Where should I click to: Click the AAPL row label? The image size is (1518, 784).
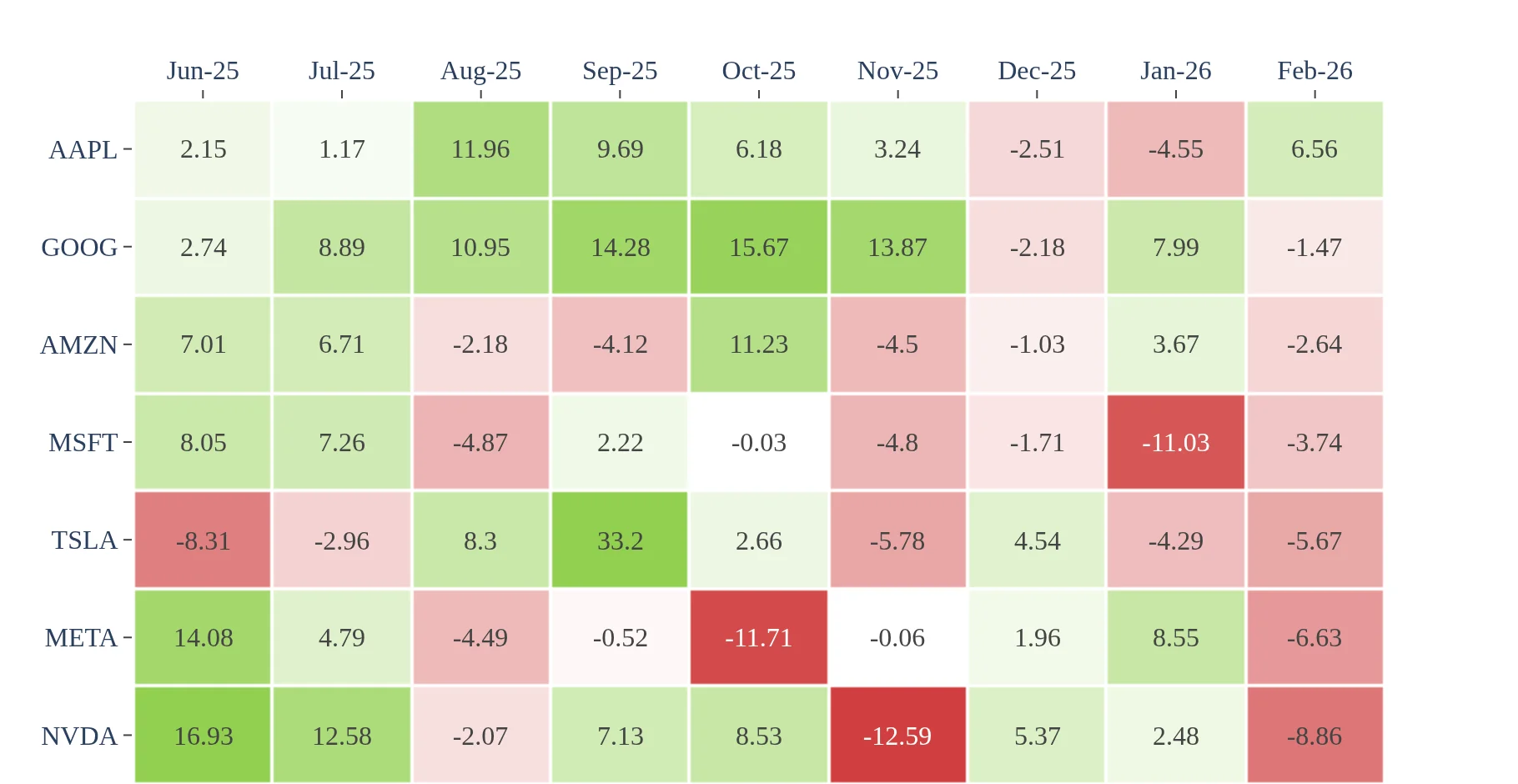pos(83,150)
